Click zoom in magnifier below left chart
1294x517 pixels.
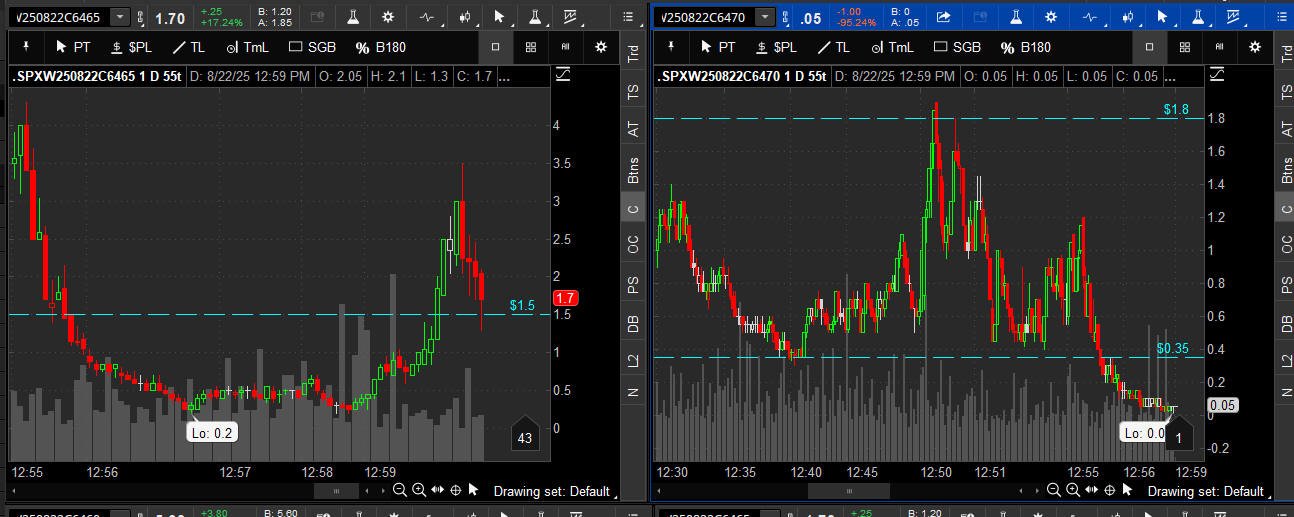[418, 490]
